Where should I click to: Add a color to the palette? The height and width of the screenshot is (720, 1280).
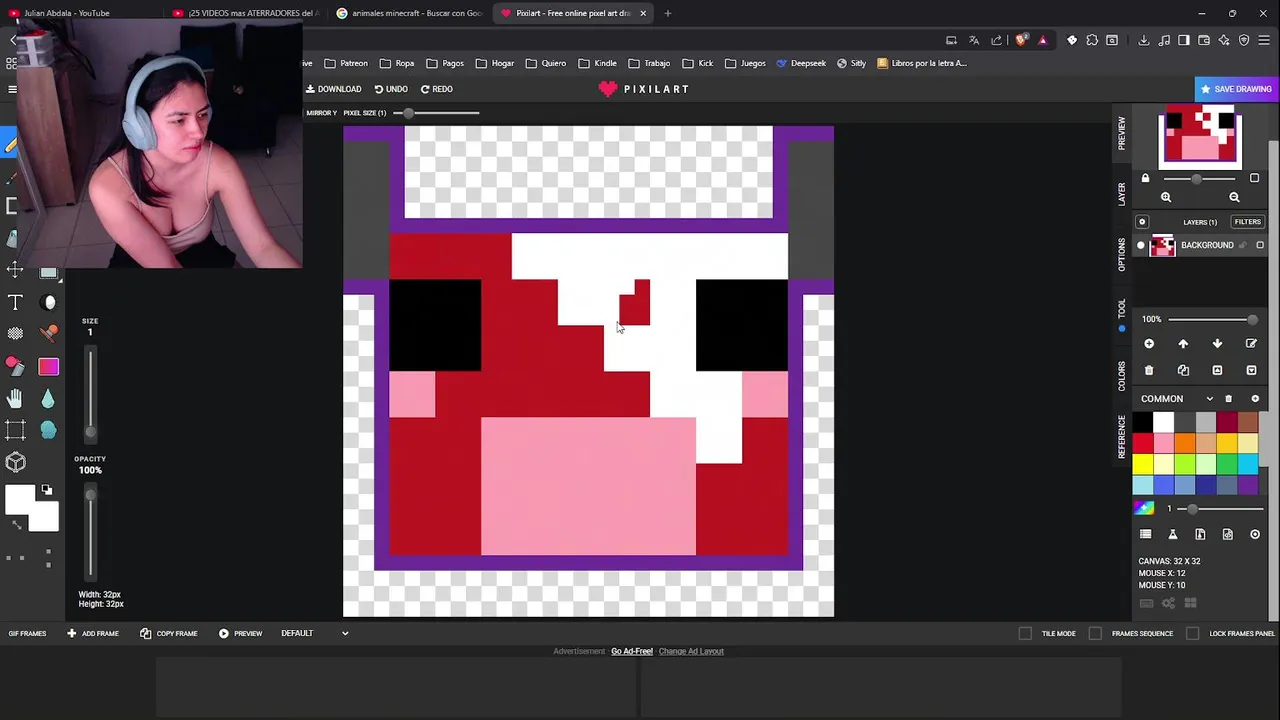pyautogui.click(x=1255, y=399)
